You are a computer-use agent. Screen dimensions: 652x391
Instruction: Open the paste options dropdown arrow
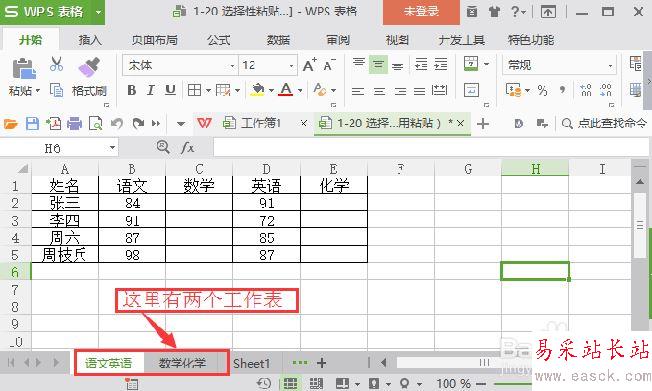(38, 91)
